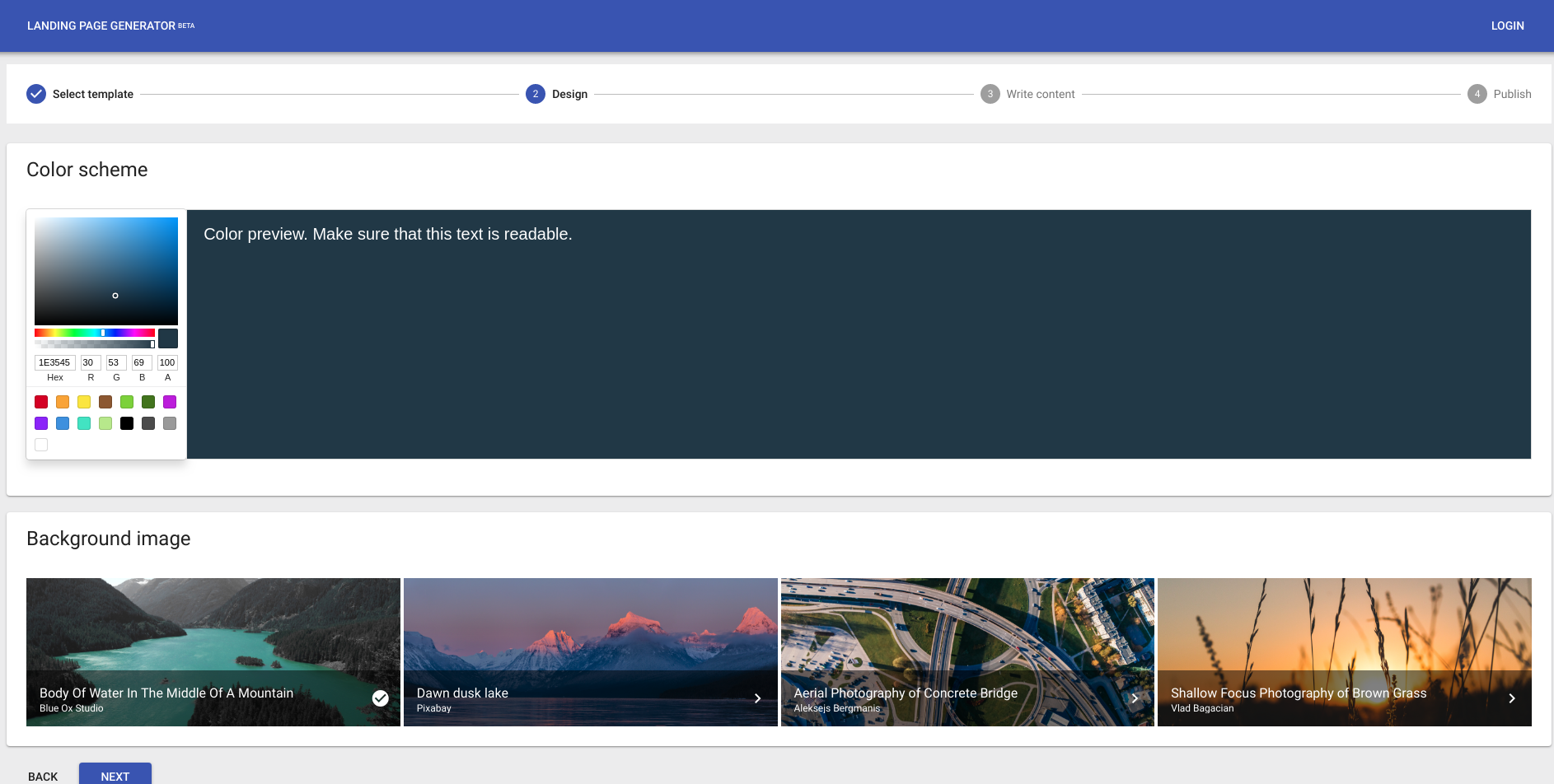Click the Color scheme heading
Screen dimensions: 1554x784
tap(87, 170)
